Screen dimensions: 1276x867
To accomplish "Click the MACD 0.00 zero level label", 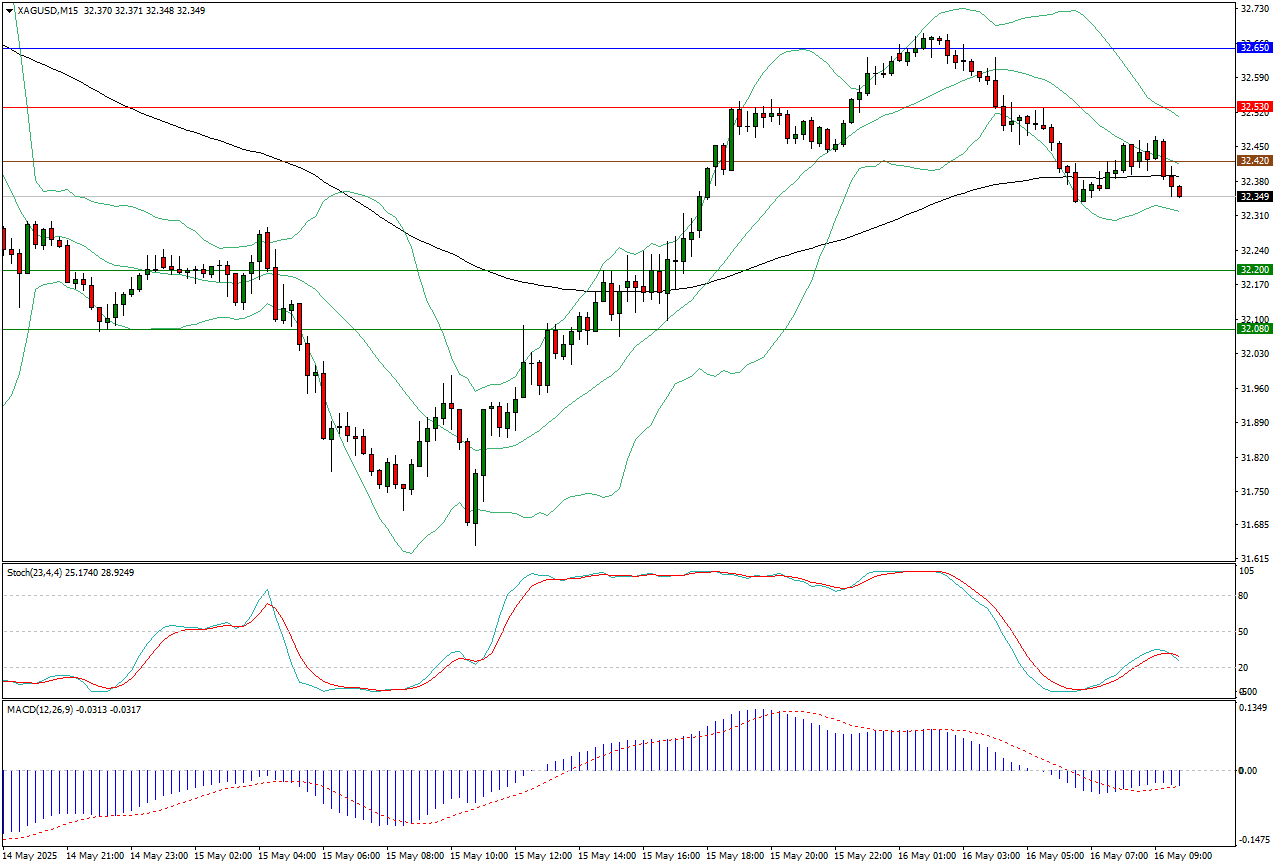I will pyautogui.click(x=1247, y=770).
